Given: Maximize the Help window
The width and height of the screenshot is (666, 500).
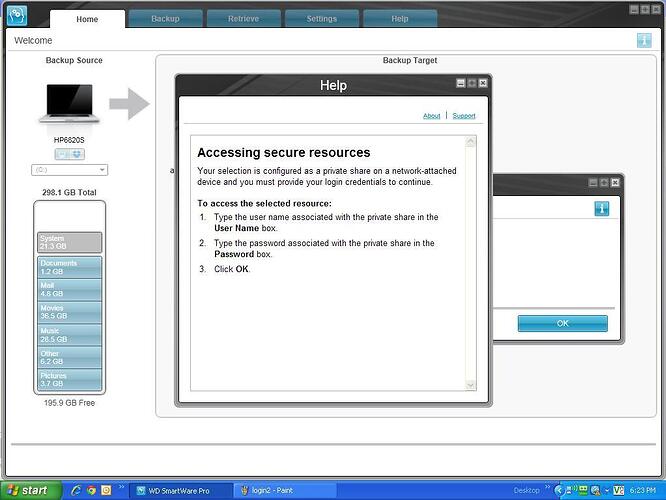Looking at the screenshot, I should point(472,83).
